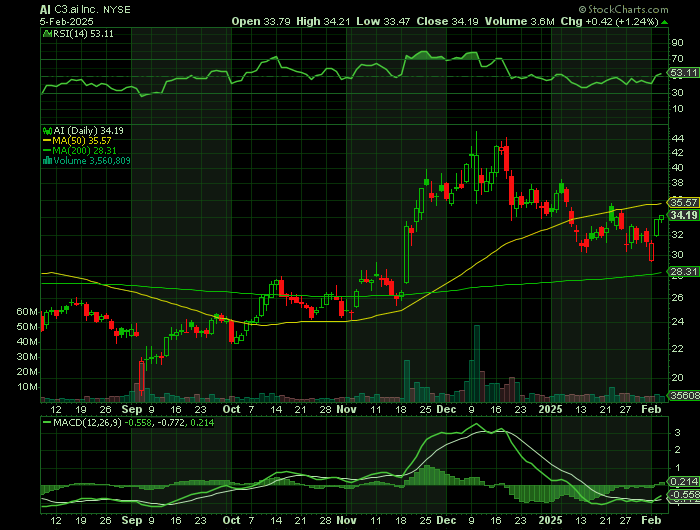Click the 40M label on volume axis

[27, 342]
